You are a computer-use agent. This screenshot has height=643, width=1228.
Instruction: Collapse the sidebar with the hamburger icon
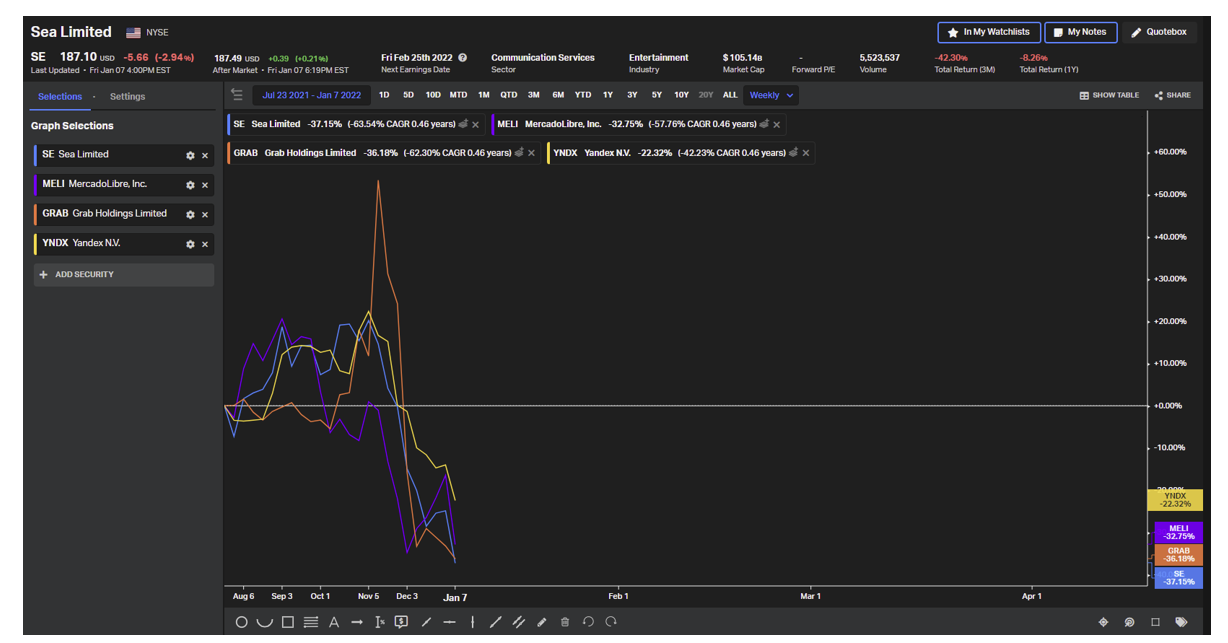(237, 95)
